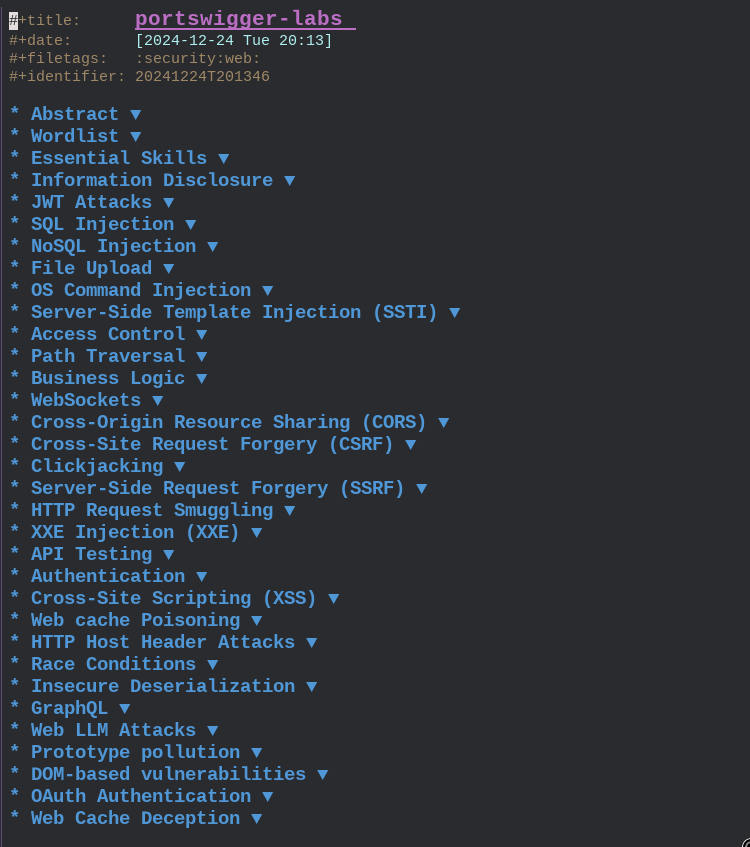
Task: Click the 2024-12-24 date timestamp
Action: pos(233,41)
